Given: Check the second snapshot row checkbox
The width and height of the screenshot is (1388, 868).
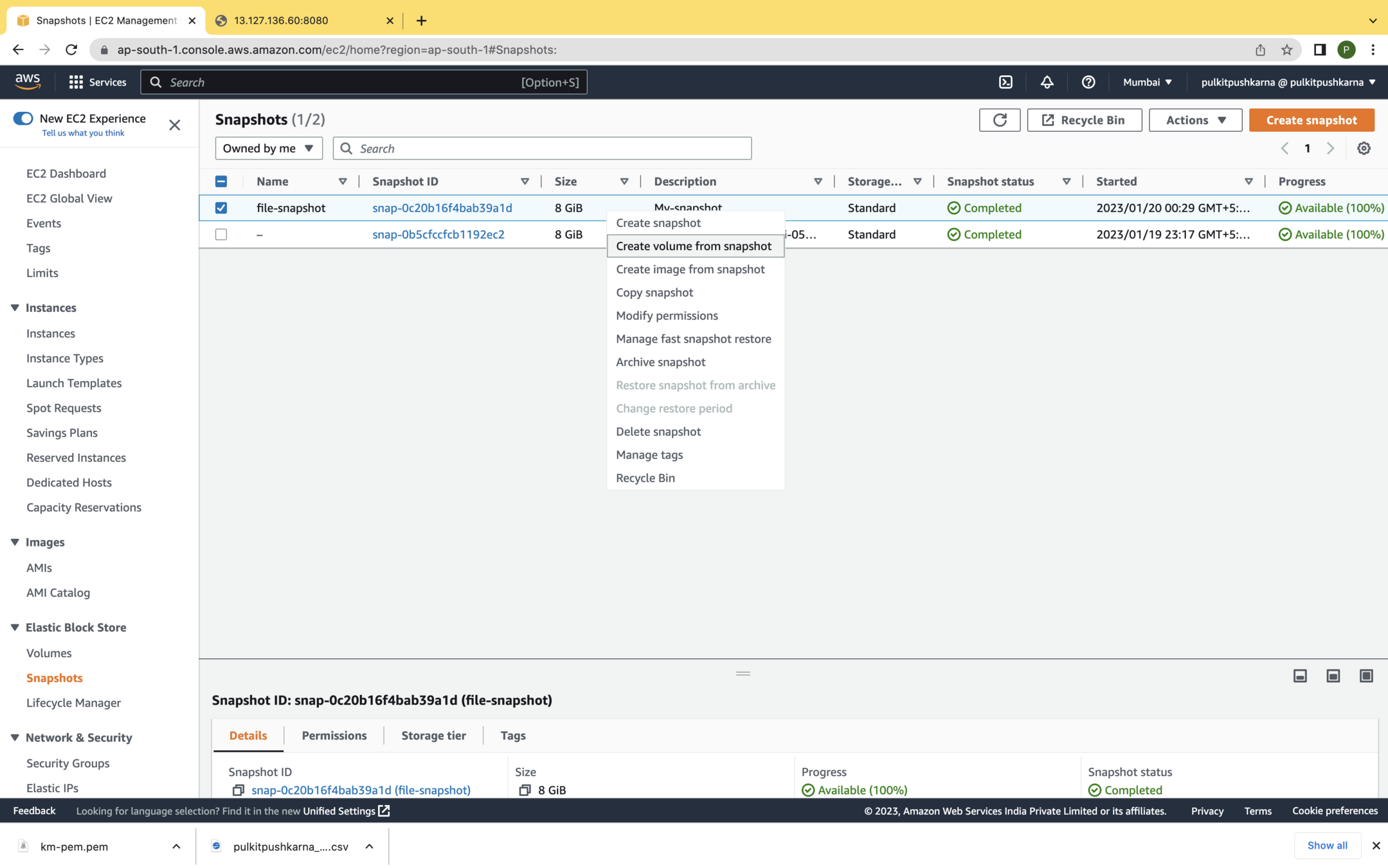Looking at the screenshot, I should point(221,235).
